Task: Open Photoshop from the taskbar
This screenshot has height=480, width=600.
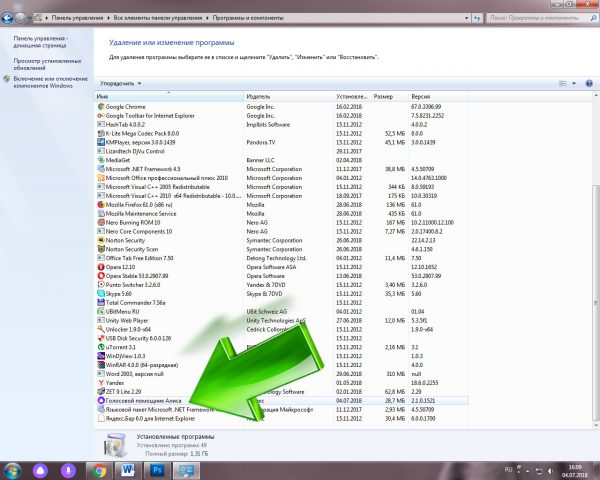Action: pos(158,469)
